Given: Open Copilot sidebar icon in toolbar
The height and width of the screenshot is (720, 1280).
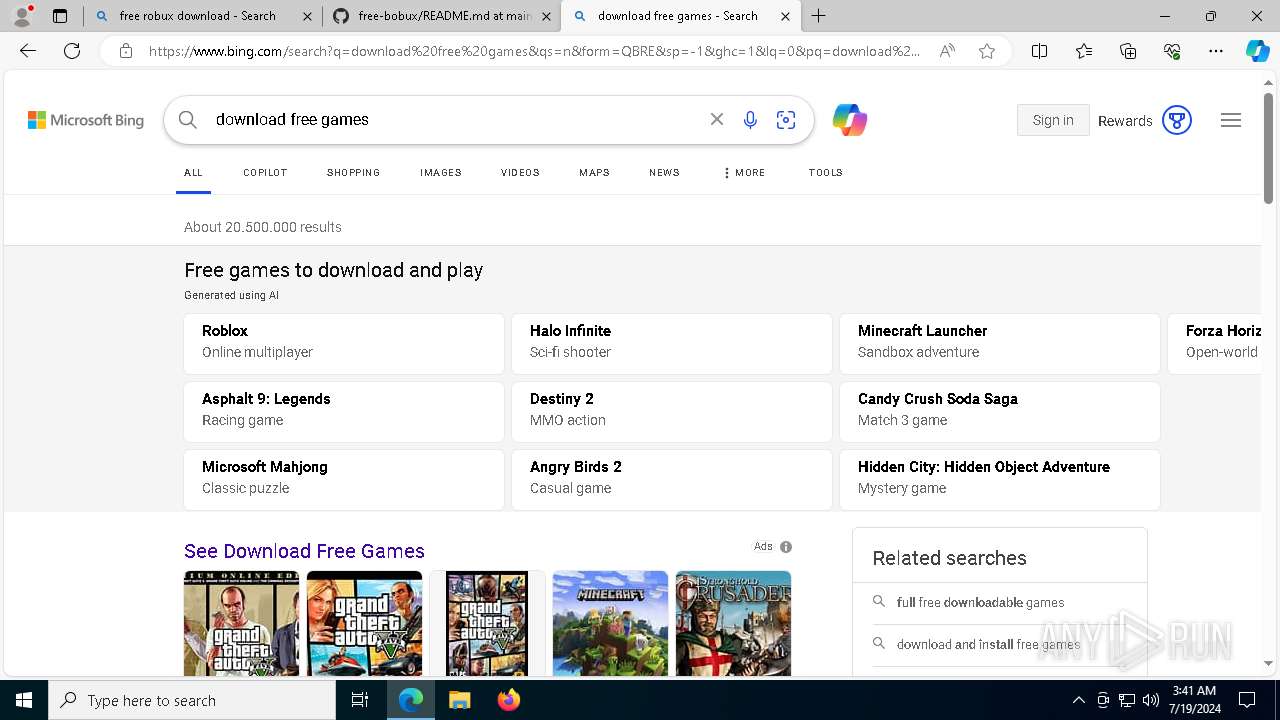Looking at the screenshot, I should [1257, 51].
